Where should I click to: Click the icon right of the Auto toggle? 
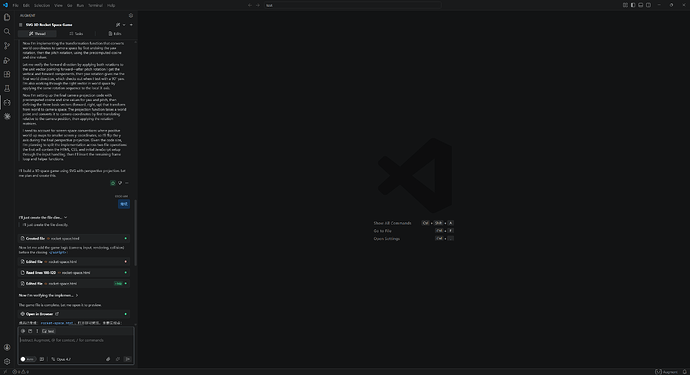[x=42, y=359]
